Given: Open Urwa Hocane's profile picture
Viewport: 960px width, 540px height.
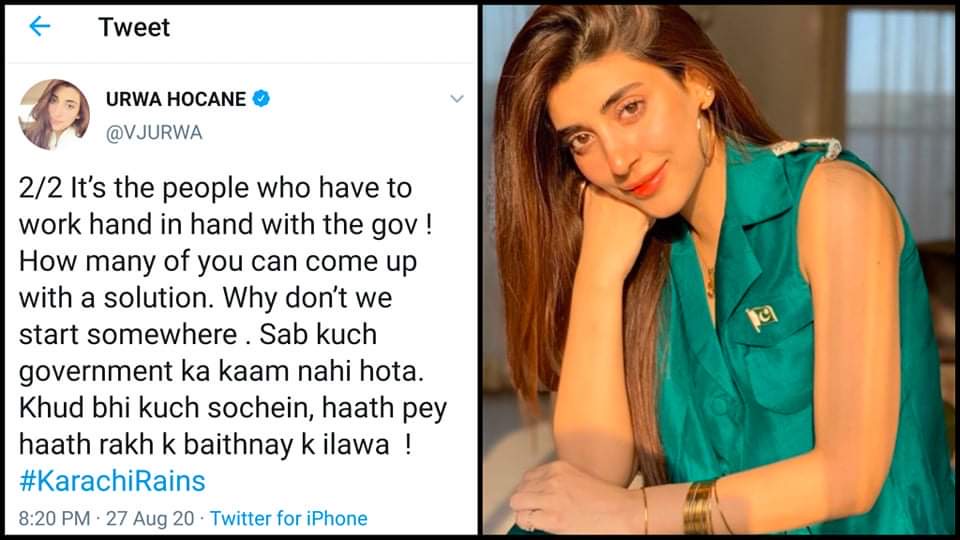Looking at the screenshot, I should pyautogui.click(x=54, y=114).
